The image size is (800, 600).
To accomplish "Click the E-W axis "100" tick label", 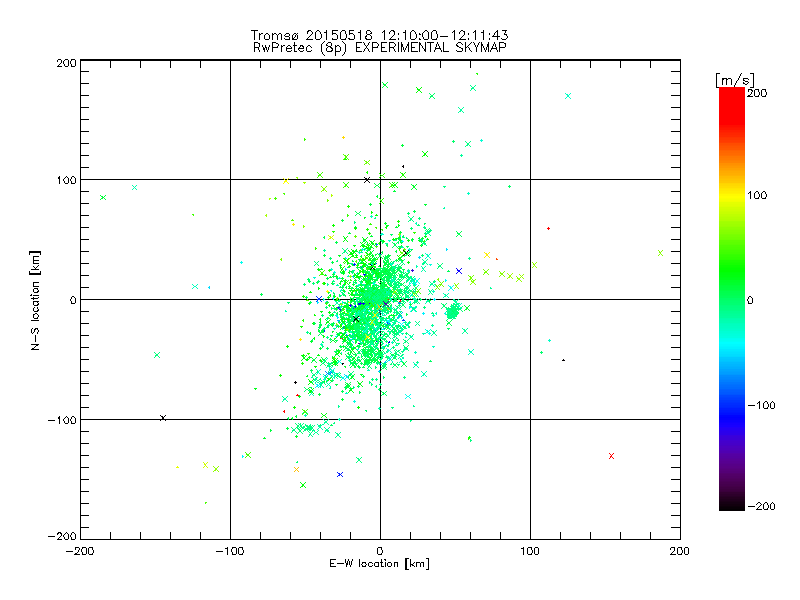I will click(x=530, y=551).
